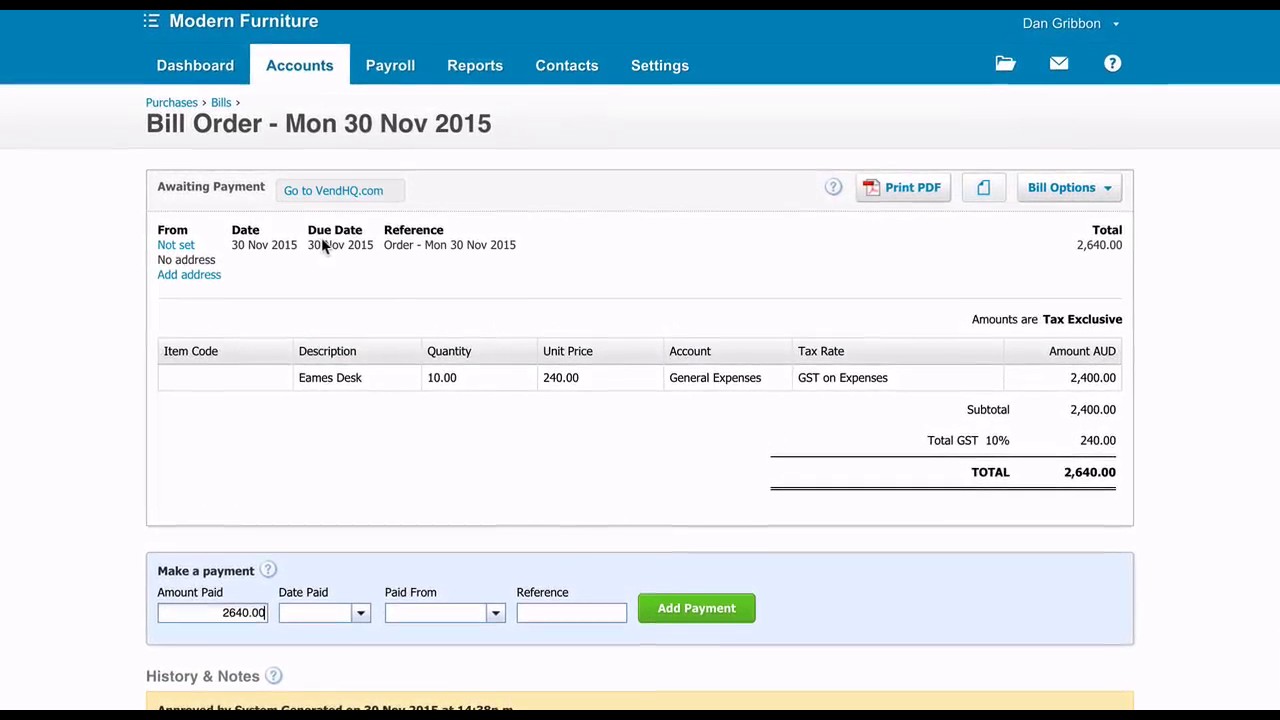Image resolution: width=1280 pixels, height=720 pixels.
Task: Click the reference text Order - Mon 30 Nov 2015
Action: 450,245
